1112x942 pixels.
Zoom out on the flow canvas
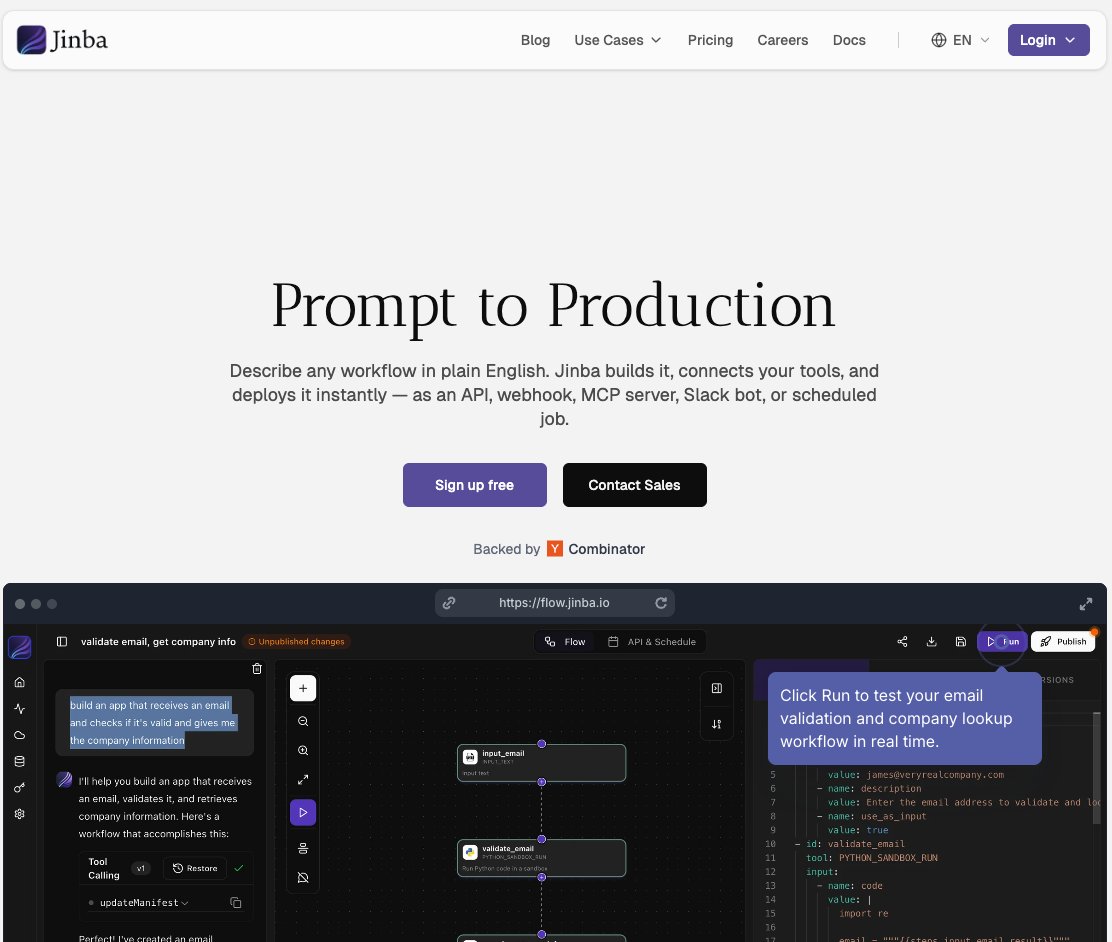(x=303, y=721)
